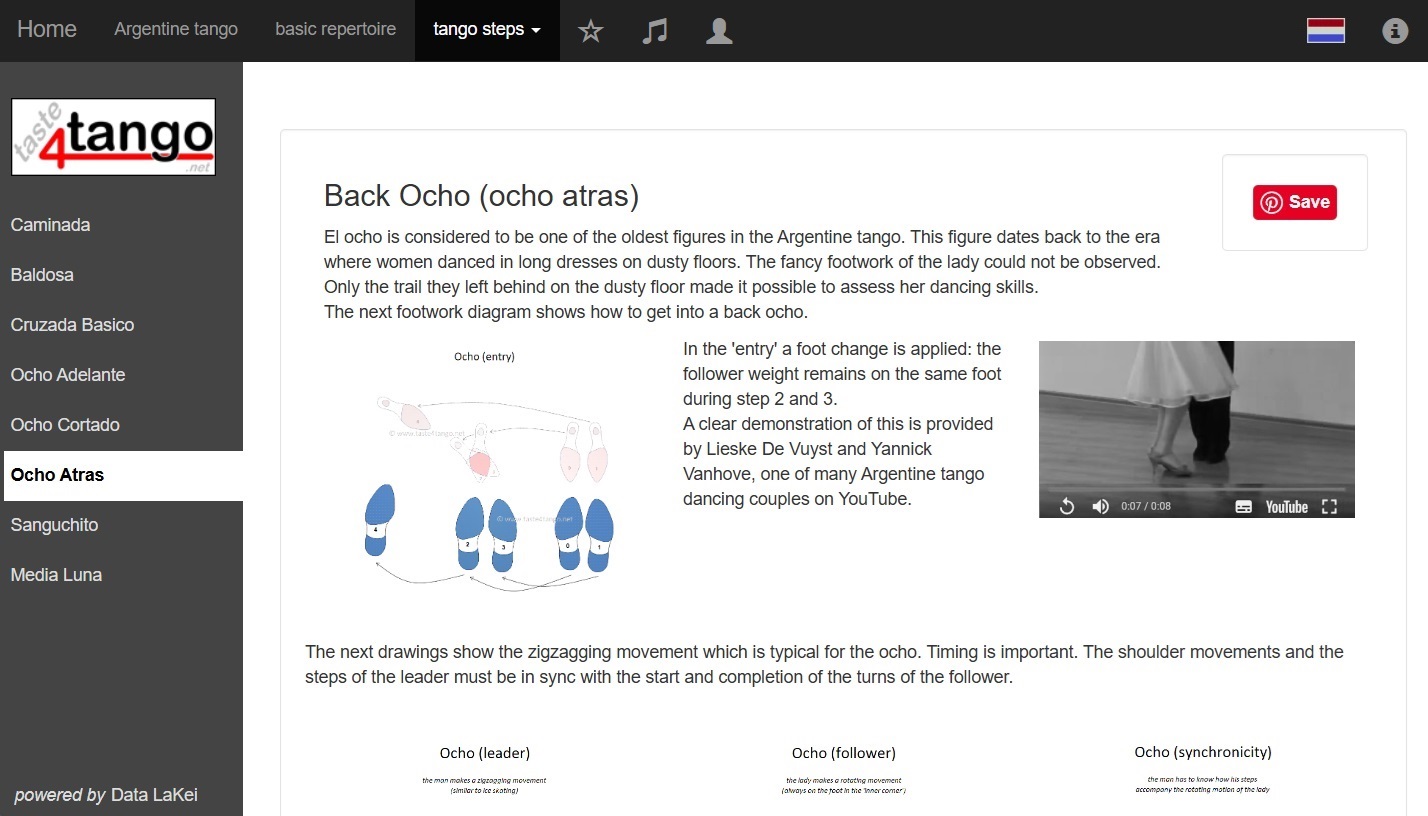Click the Ocho entry footwork diagram

pyautogui.click(x=485, y=470)
